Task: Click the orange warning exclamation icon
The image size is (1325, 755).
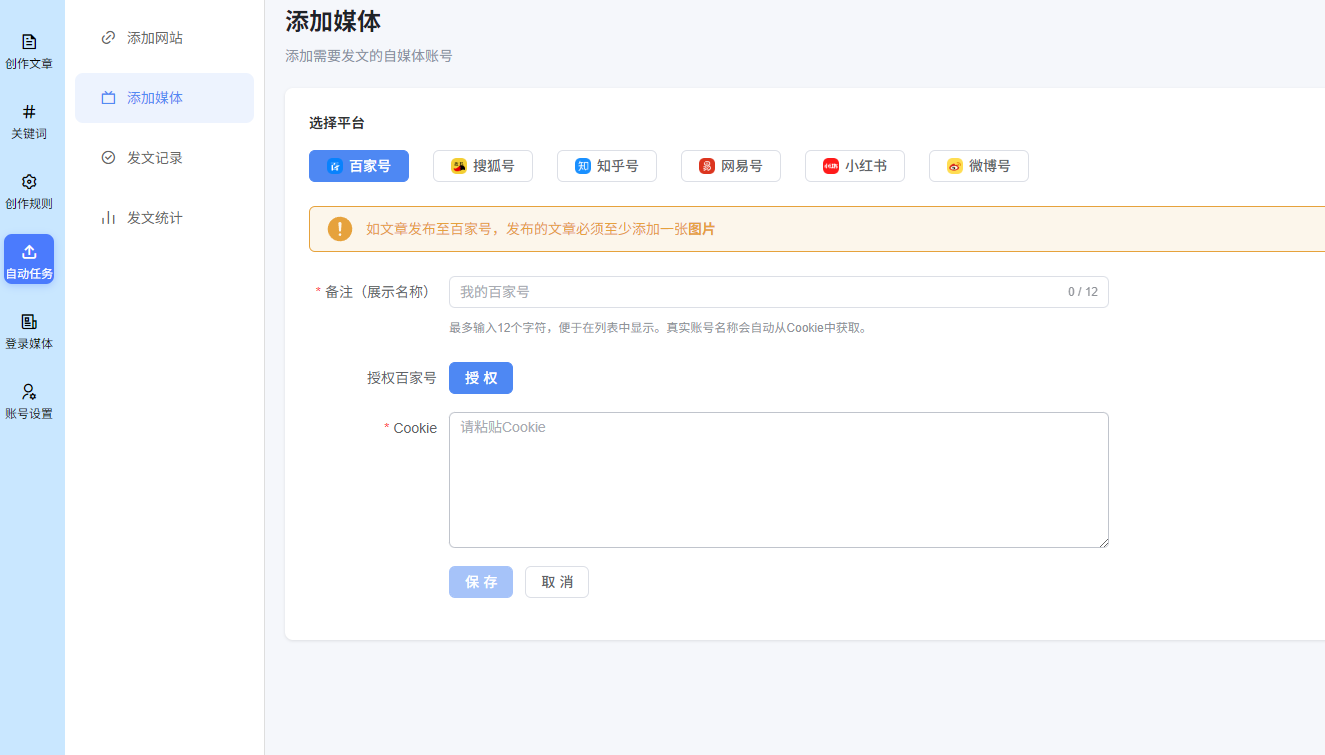Action: (x=340, y=229)
